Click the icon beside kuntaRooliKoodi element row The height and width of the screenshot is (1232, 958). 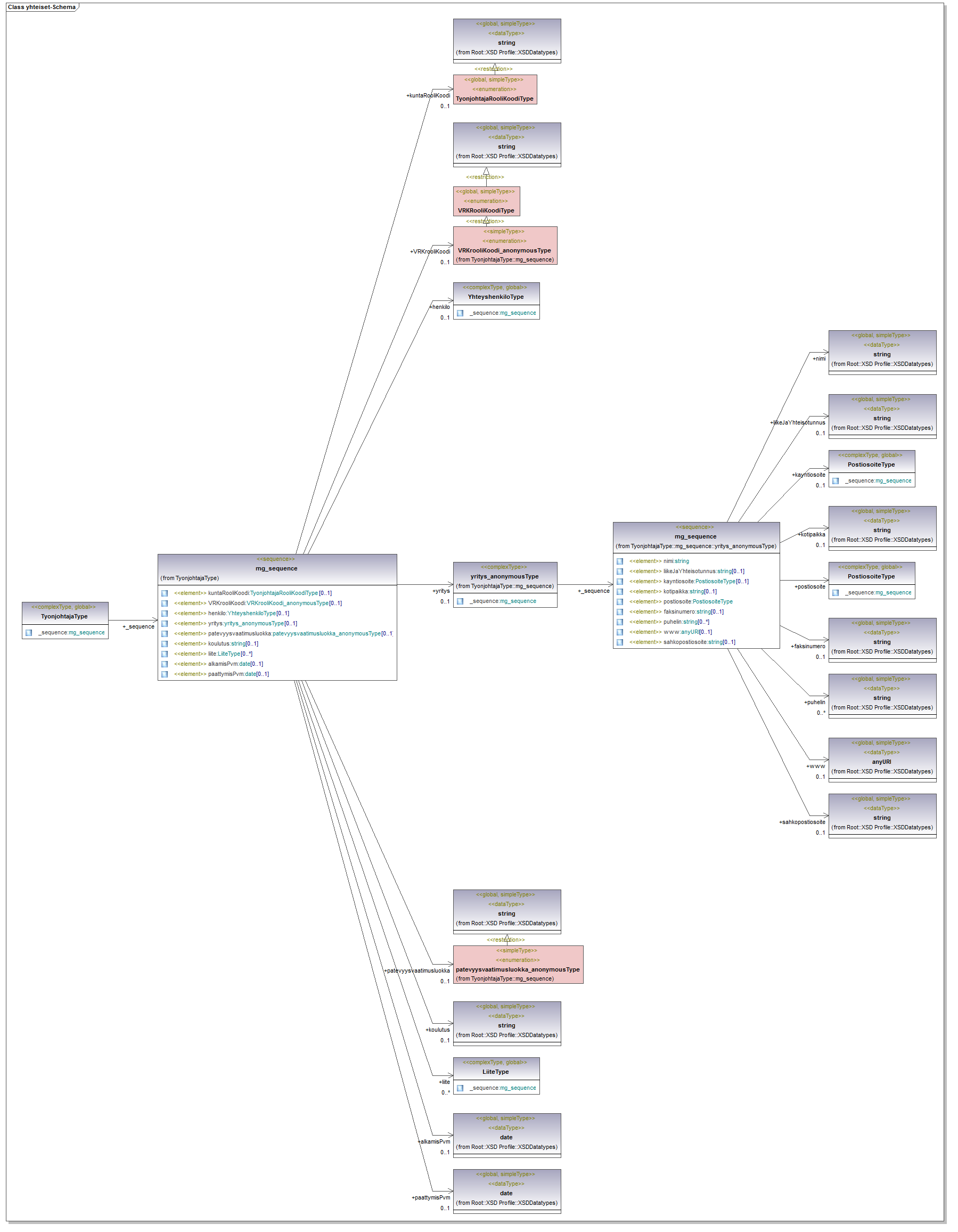tap(165, 593)
